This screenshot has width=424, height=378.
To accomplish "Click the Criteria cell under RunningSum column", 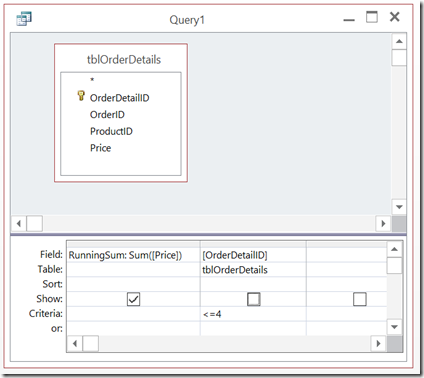I will [x=133, y=314].
